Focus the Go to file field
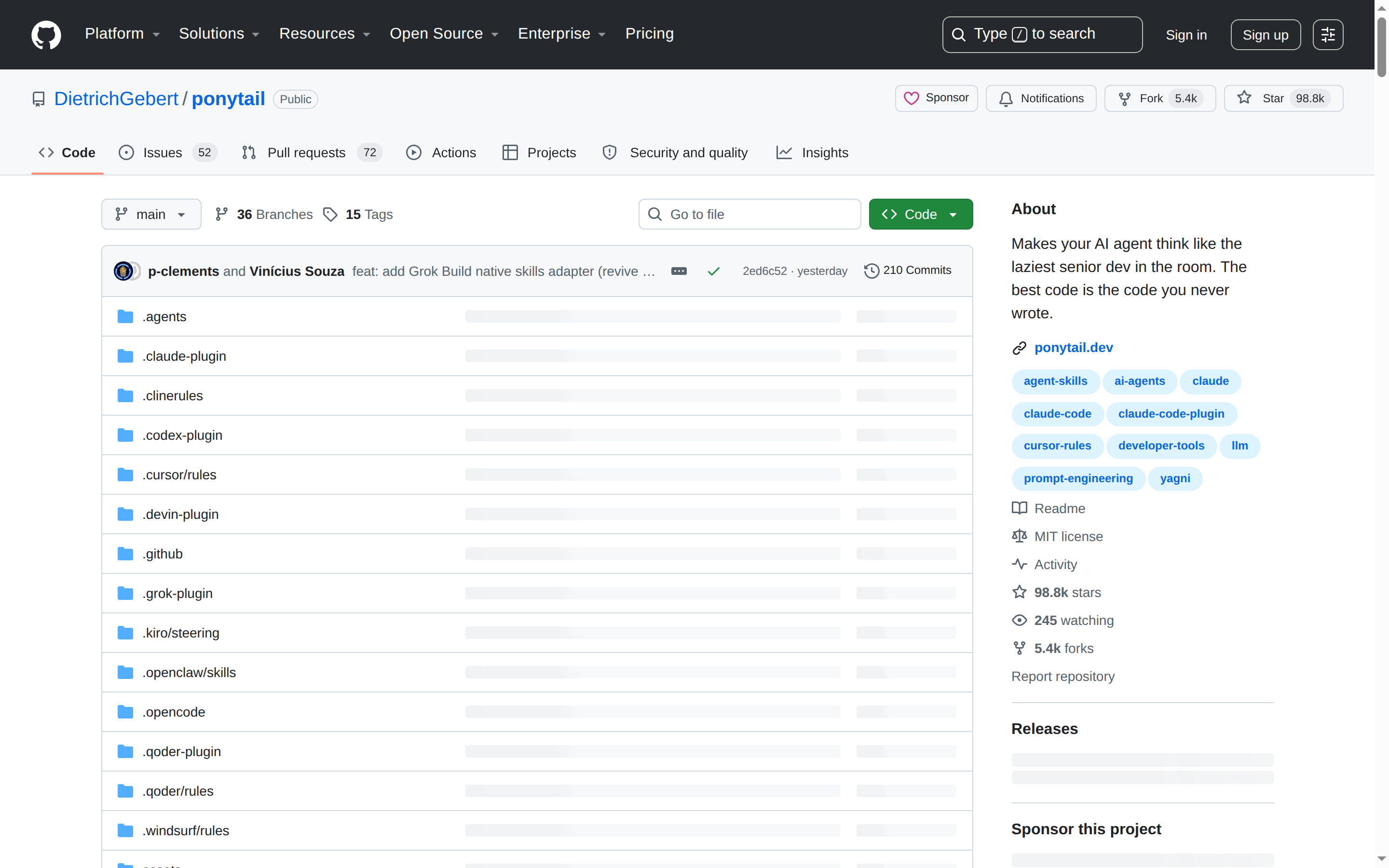This screenshot has width=1389, height=868. 749,214
